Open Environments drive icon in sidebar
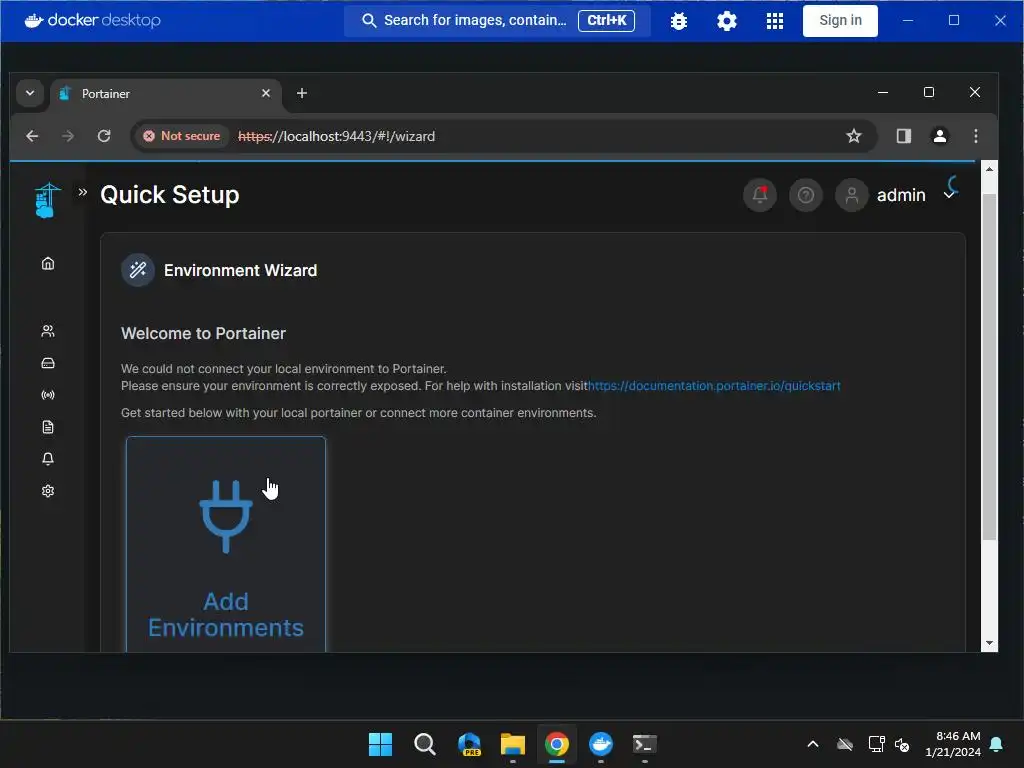This screenshot has width=1024, height=768. (x=48, y=363)
